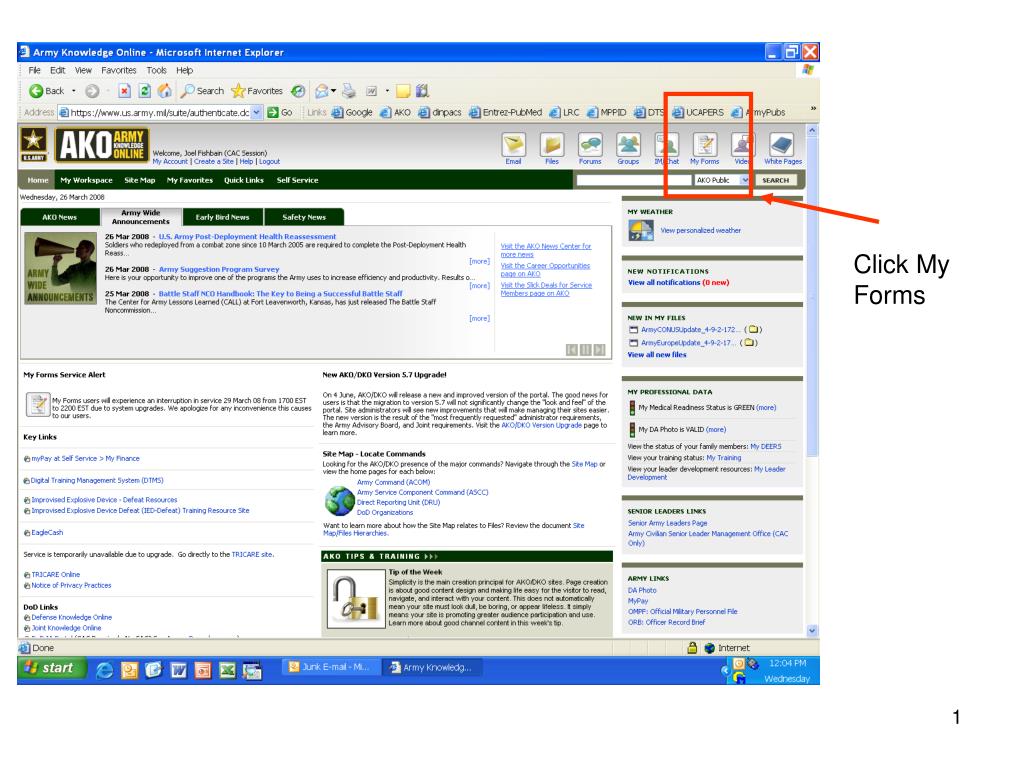Select the Army Wide Announcements tab

tap(140, 217)
